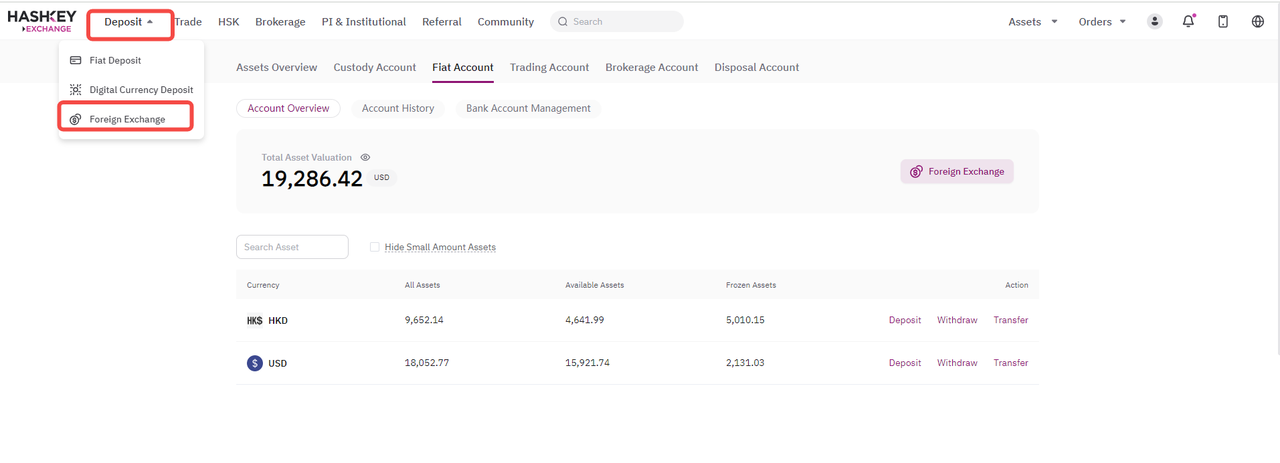This screenshot has height=463, width=1280.
Task: Click the Fiat Deposit card icon
Action: tap(76, 60)
